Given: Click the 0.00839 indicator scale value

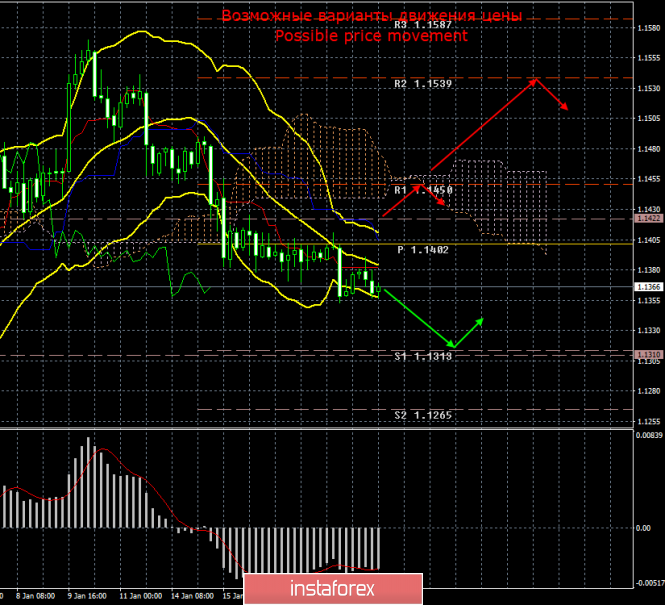Looking at the screenshot, I should click(649, 435).
